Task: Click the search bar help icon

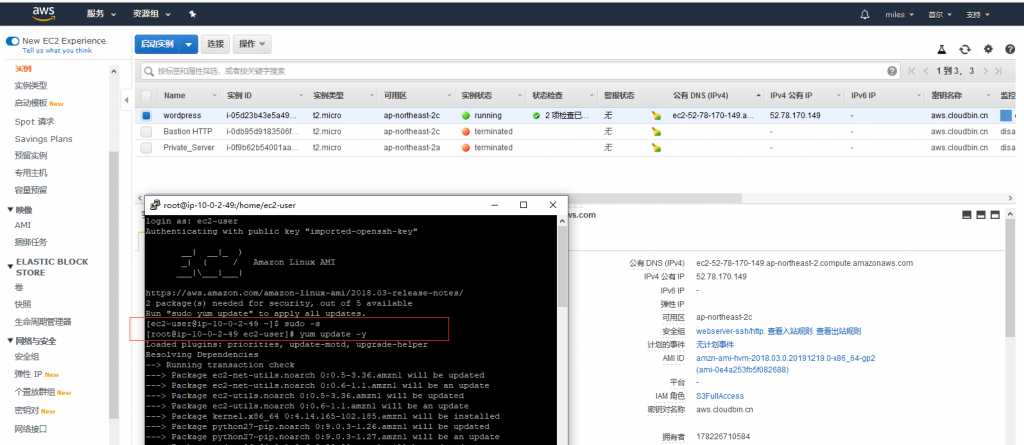Action: click(892, 71)
